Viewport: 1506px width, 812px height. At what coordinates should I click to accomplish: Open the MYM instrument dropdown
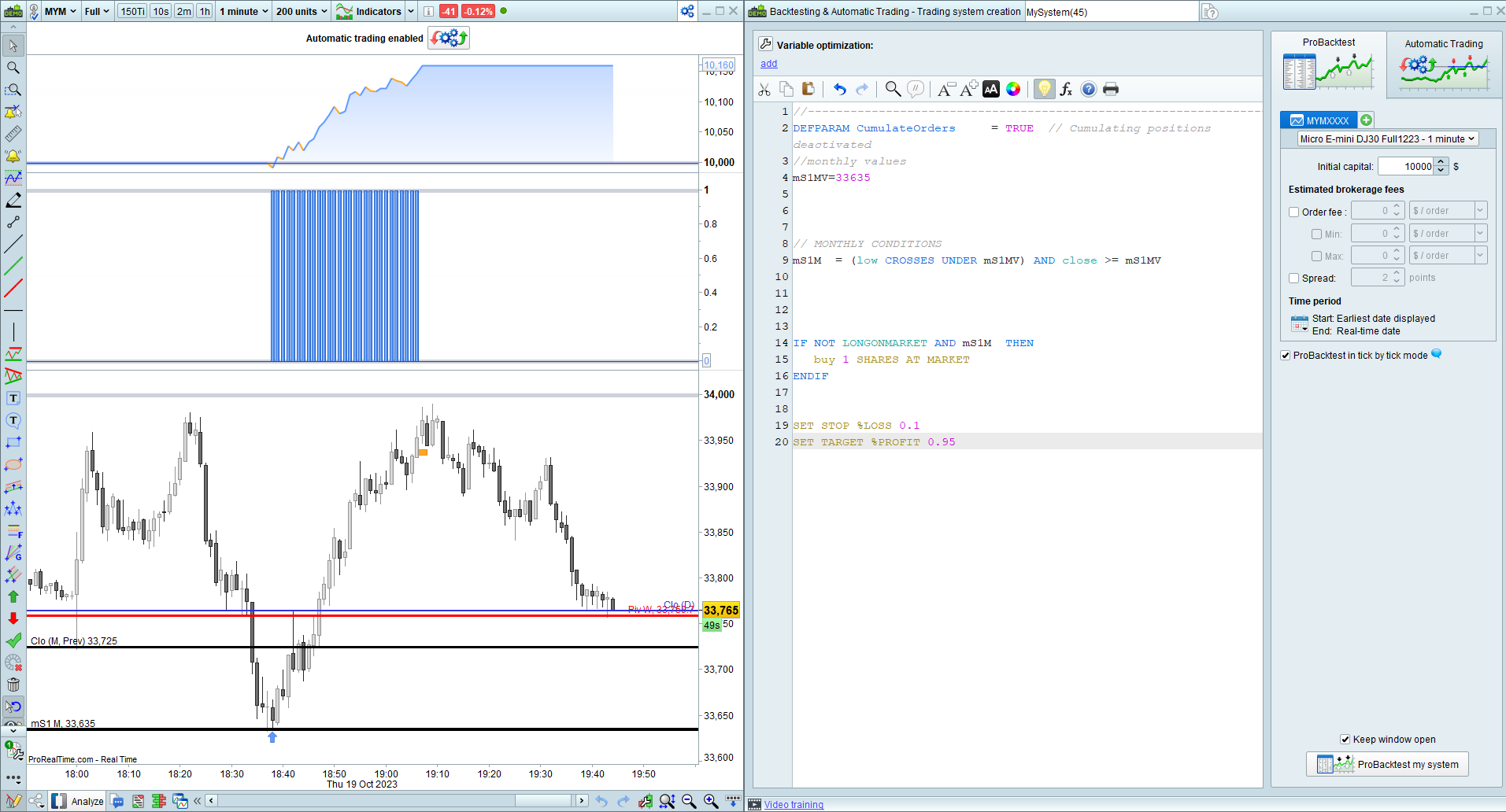61,11
